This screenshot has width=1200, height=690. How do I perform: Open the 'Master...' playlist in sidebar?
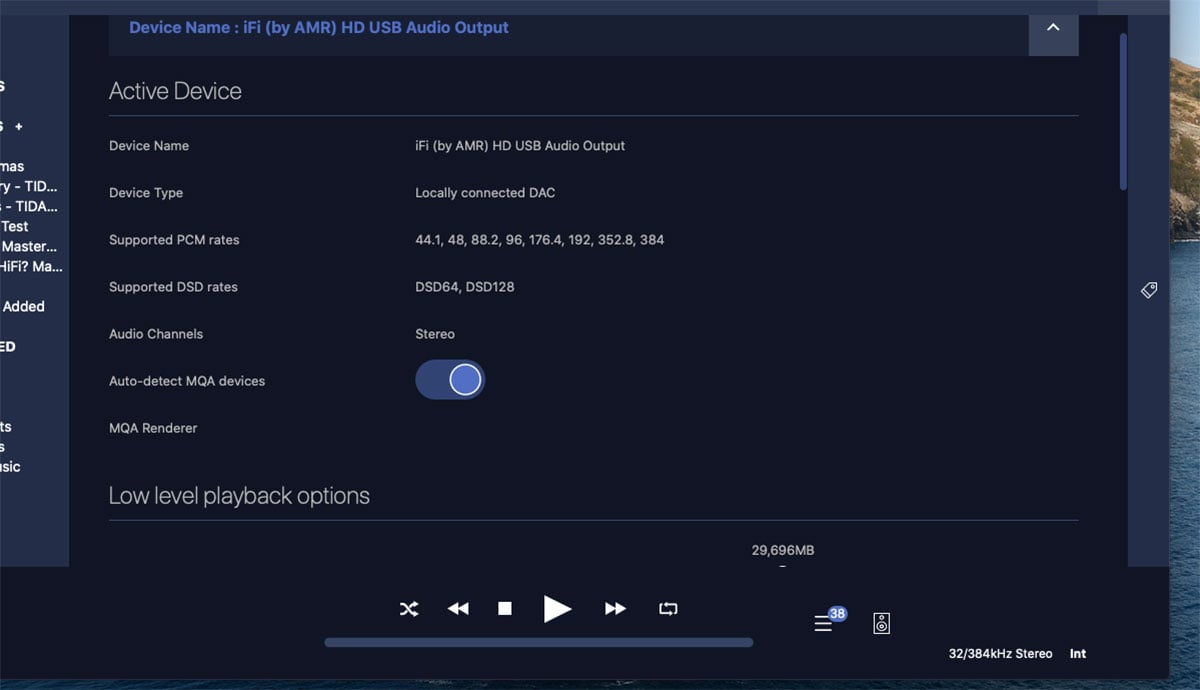coord(29,246)
